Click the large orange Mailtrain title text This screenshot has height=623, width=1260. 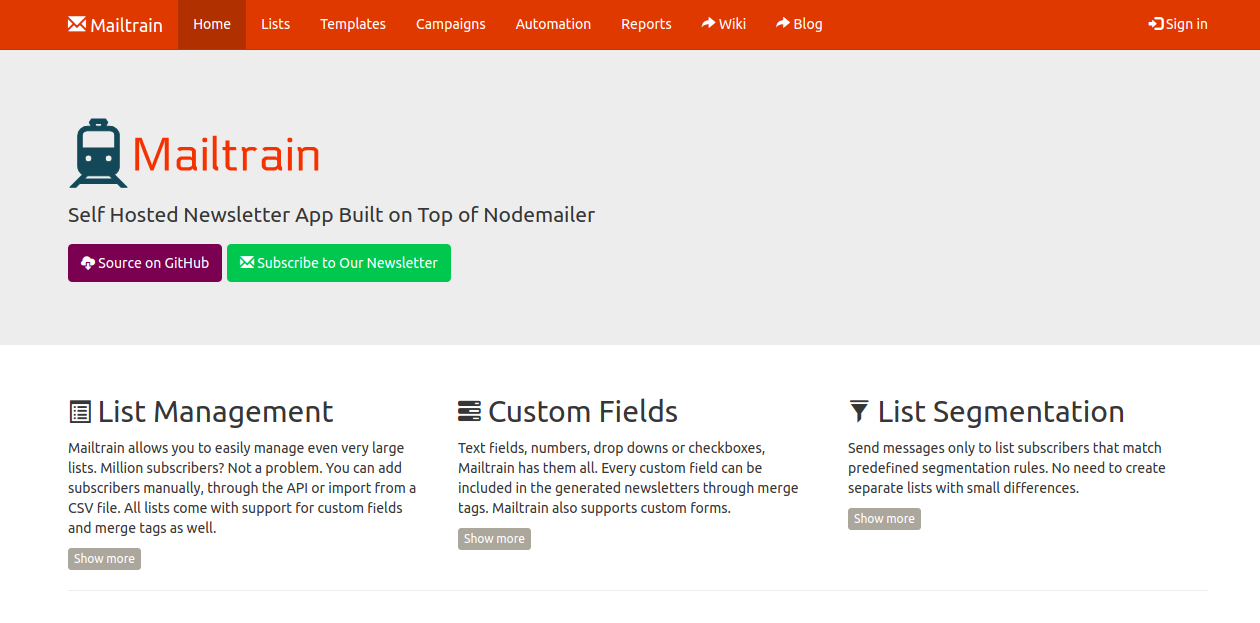coord(226,155)
